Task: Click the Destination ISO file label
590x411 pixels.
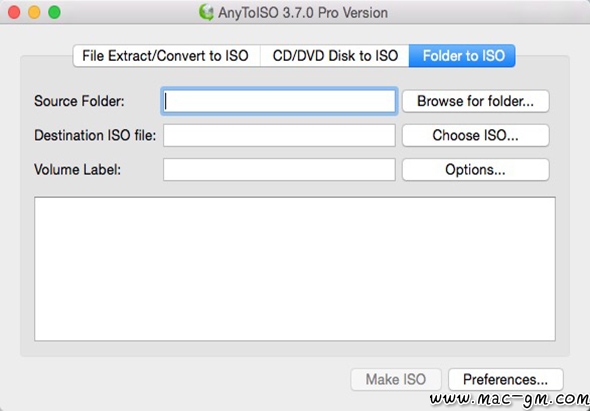Action: pos(95,135)
